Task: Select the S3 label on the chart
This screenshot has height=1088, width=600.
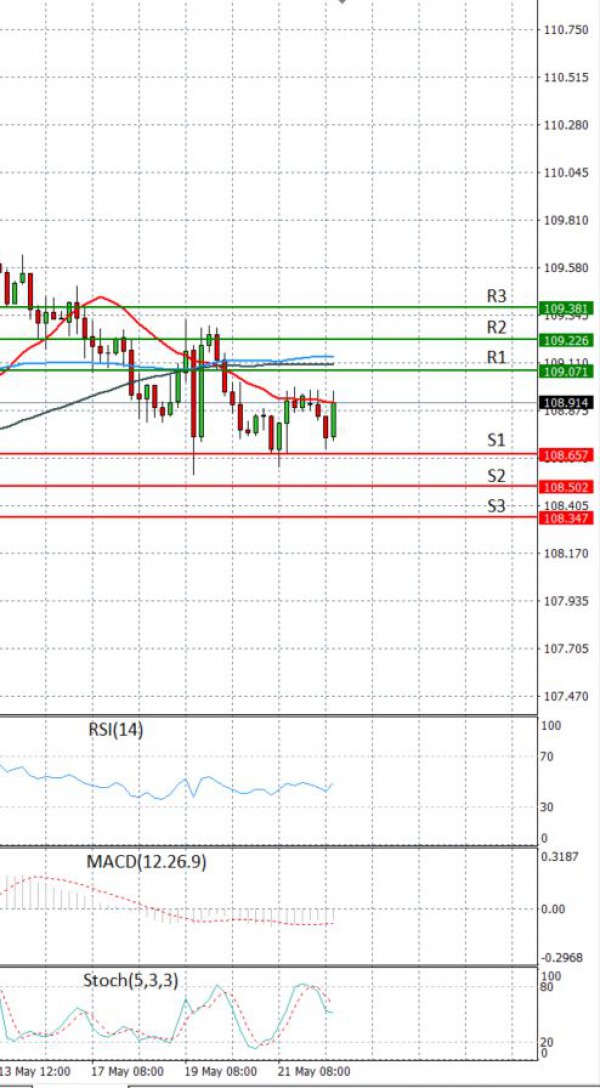Action: 496,506
